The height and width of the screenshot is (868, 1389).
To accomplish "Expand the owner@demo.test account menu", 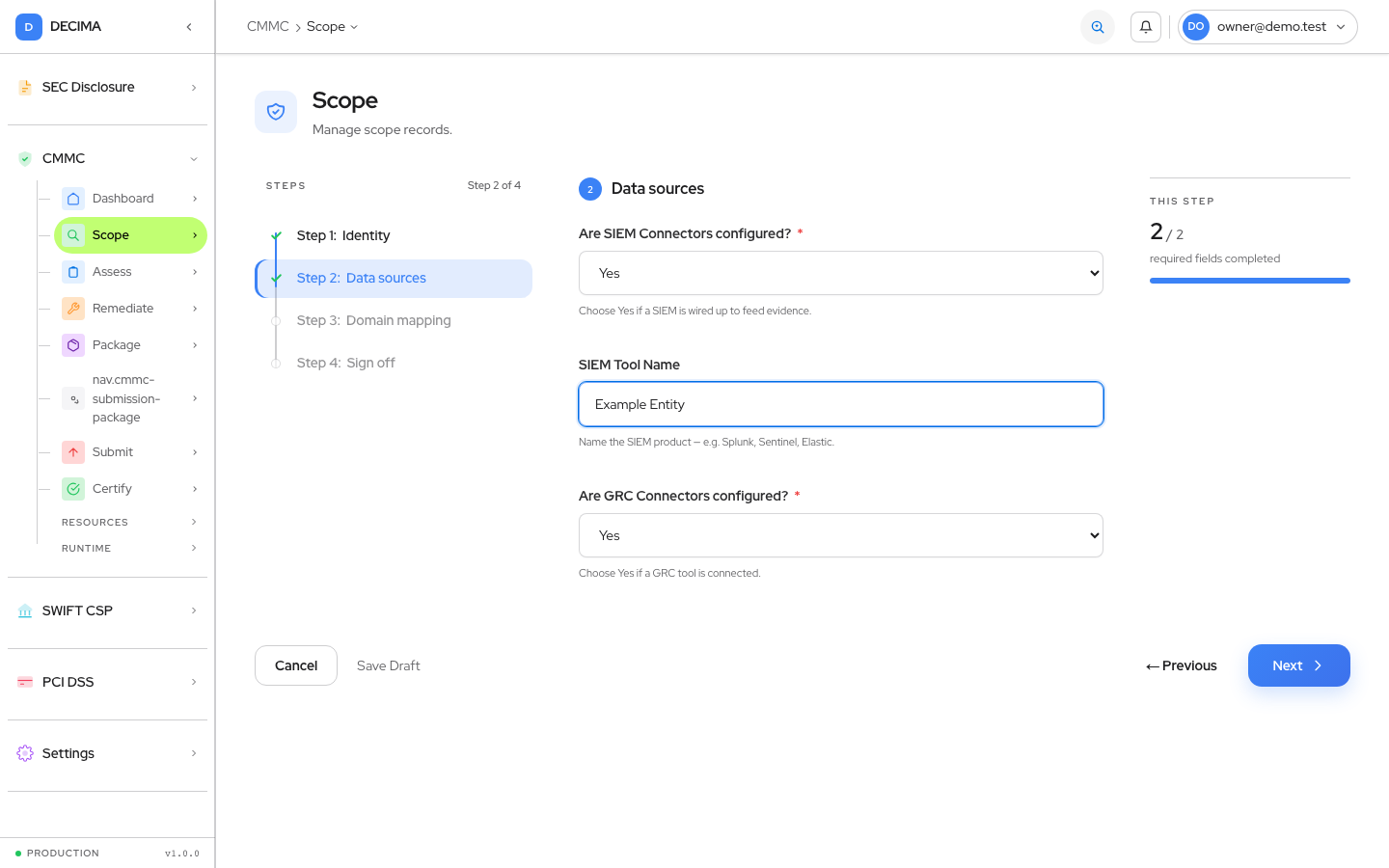I will click(1267, 27).
